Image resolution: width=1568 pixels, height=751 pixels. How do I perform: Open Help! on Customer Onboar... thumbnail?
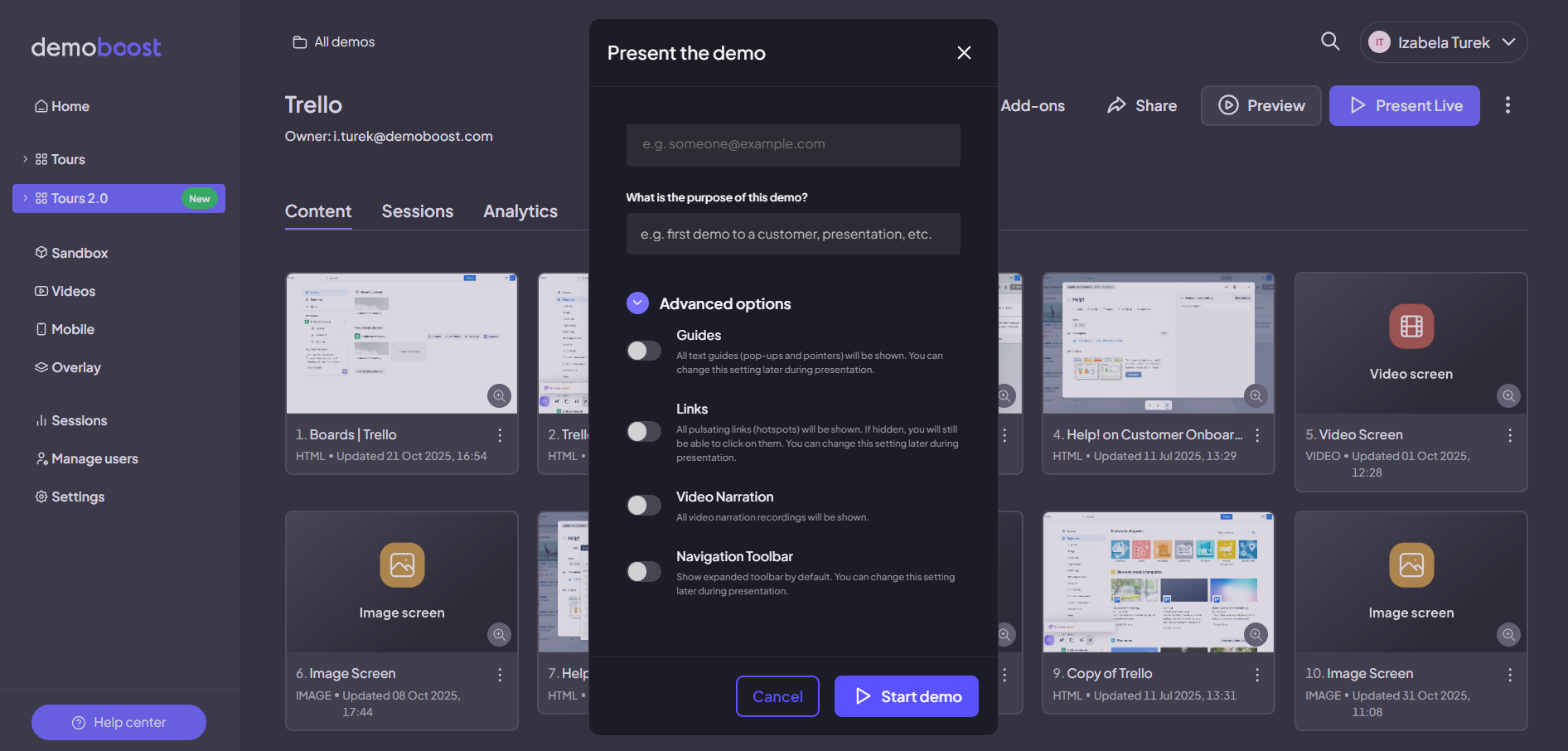coord(1158,343)
